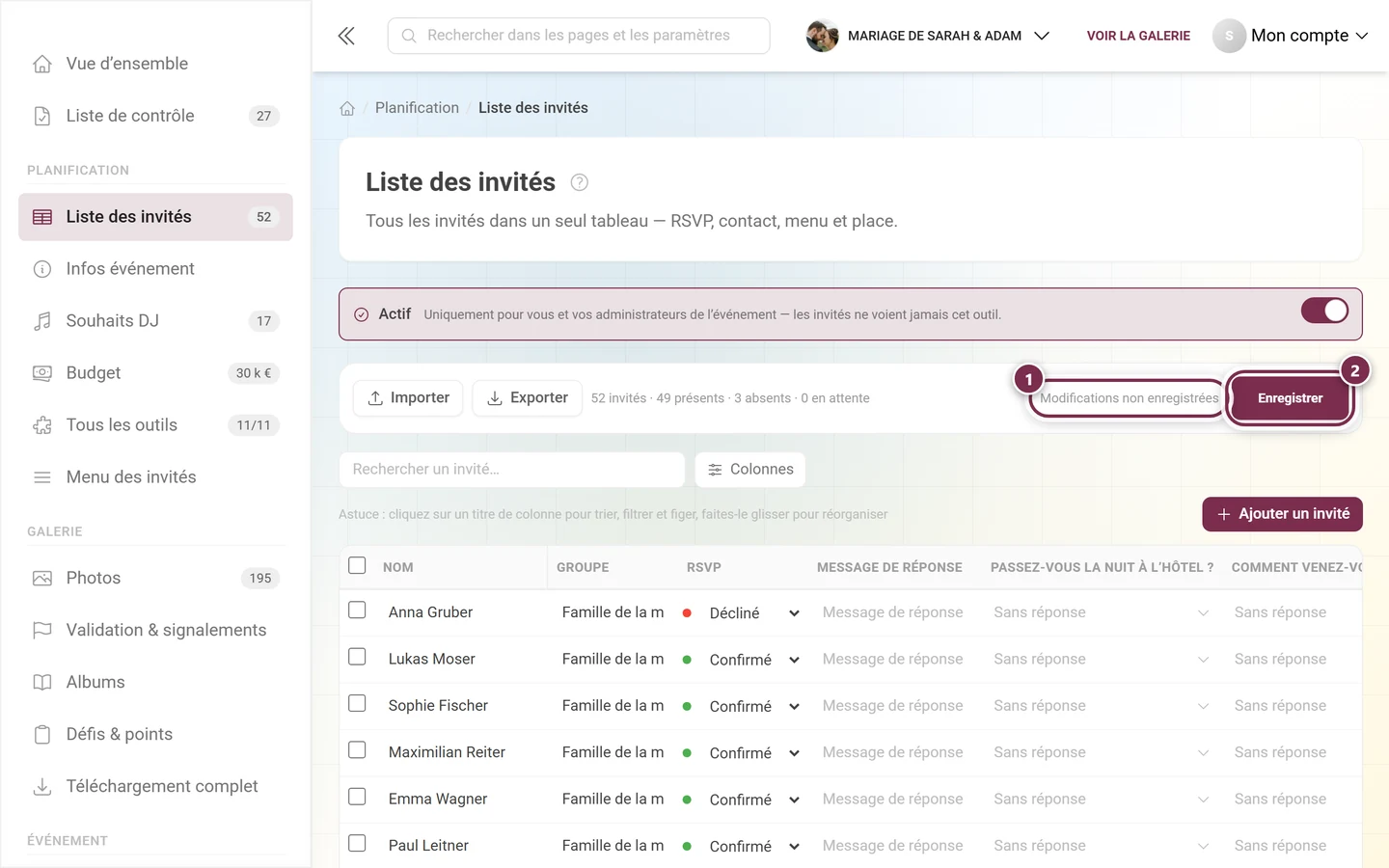
Task: Click the Vue d'ensemble home icon
Action: pyautogui.click(x=42, y=64)
